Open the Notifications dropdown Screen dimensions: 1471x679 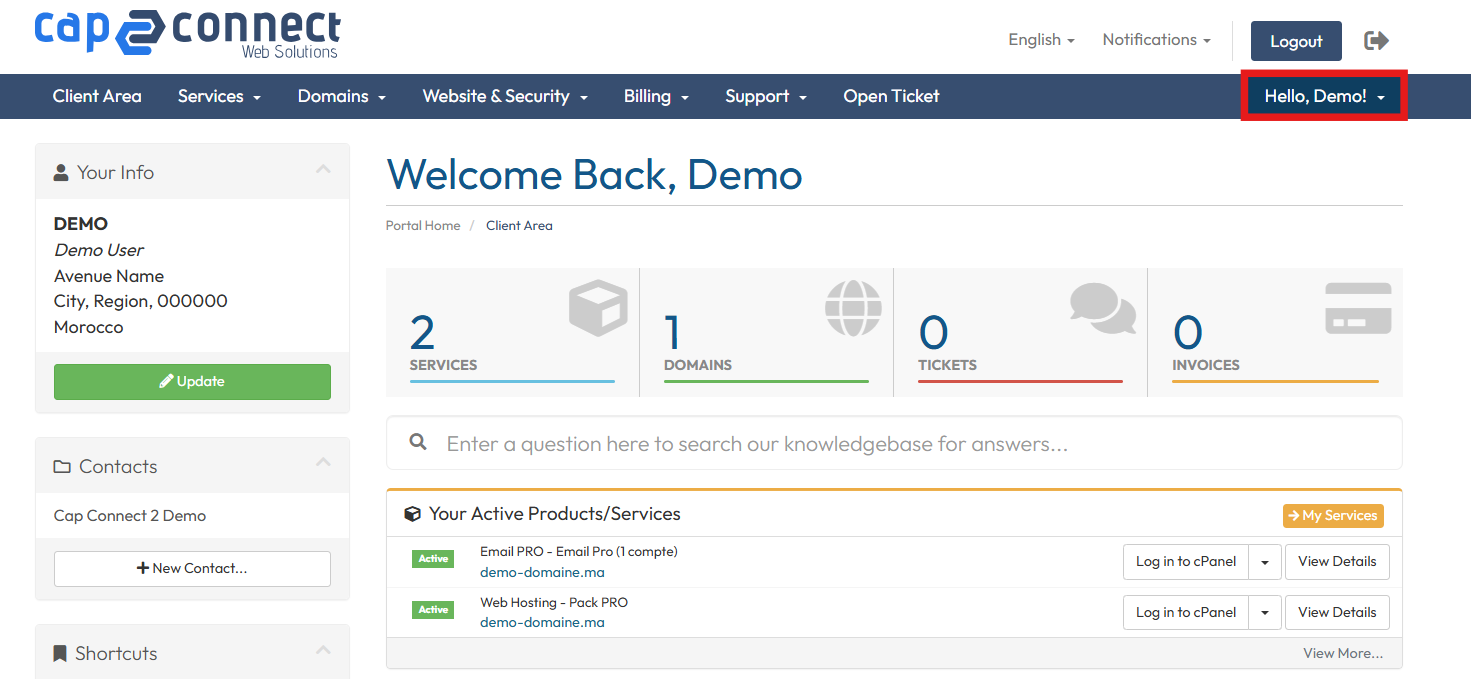1156,40
